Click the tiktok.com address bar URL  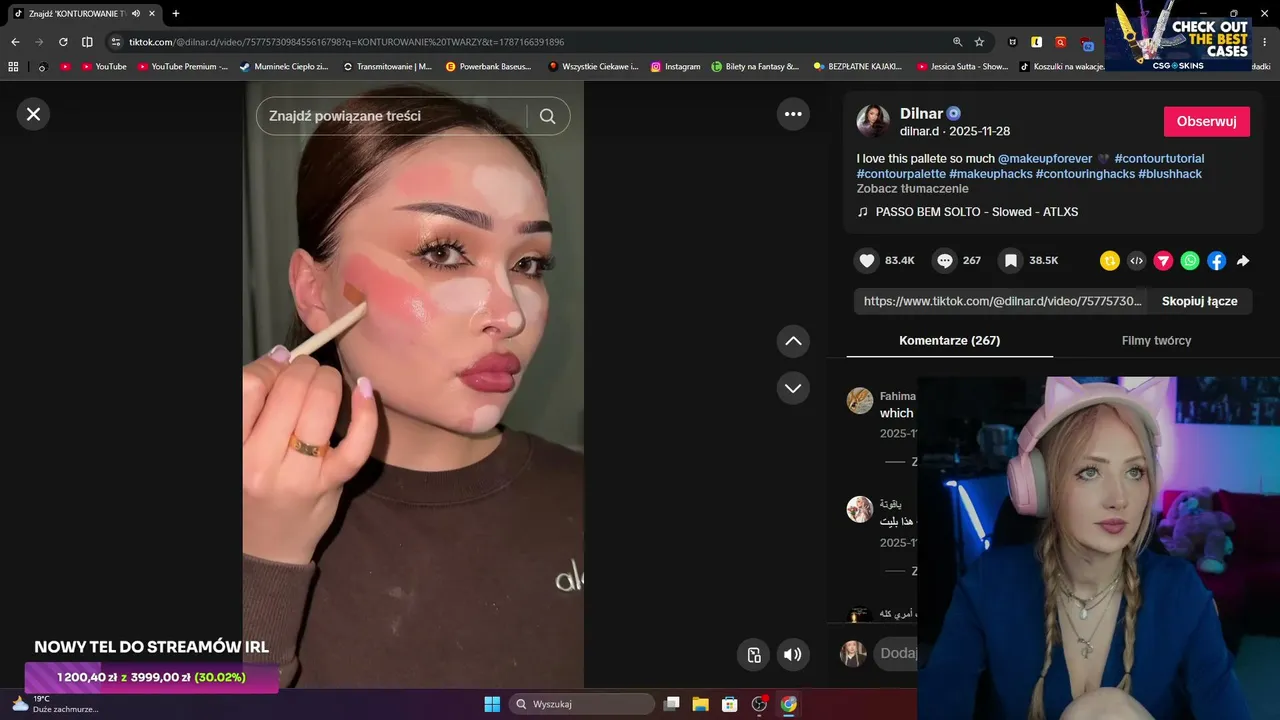(x=346, y=42)
